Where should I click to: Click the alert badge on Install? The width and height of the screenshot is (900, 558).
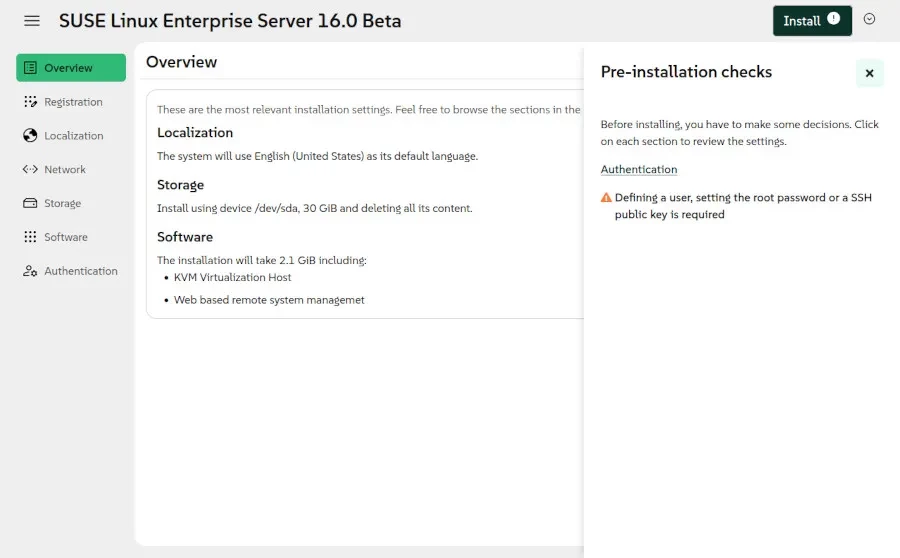coord(834,19)
